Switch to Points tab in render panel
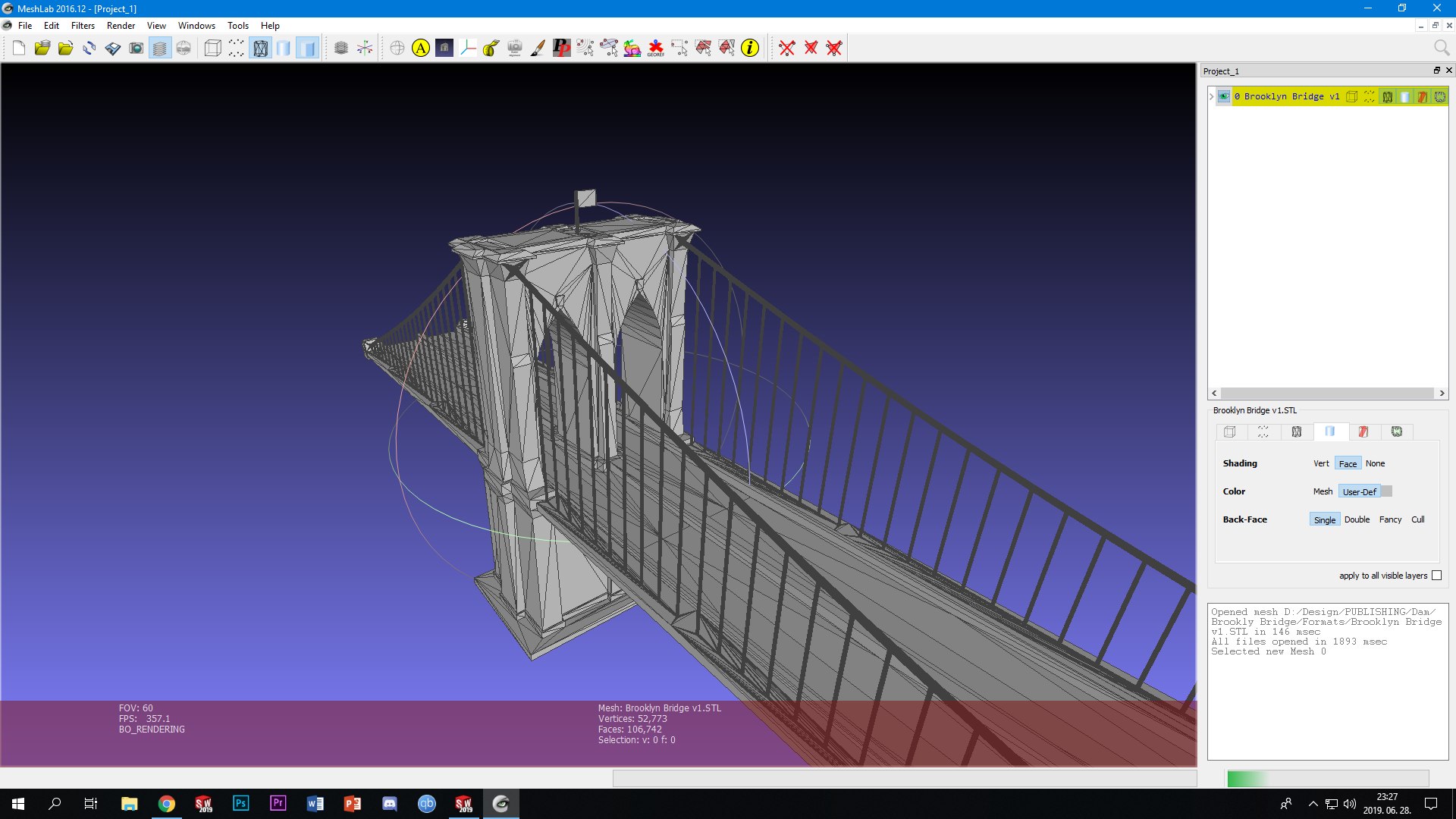This screenshot has width=1456, height=819. [x=1263, y=431]
